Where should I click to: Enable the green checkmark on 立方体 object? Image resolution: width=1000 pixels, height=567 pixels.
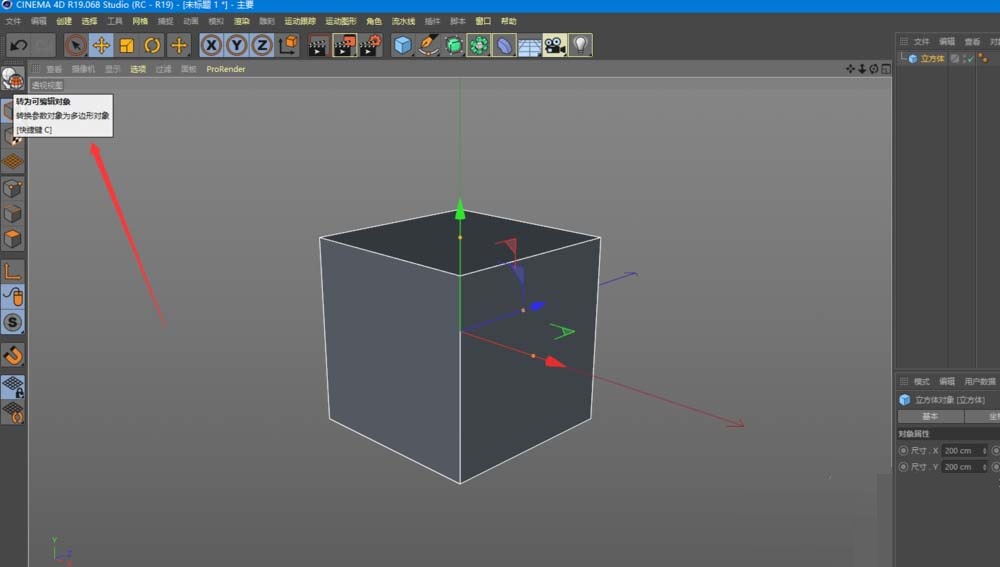point(969,59)
